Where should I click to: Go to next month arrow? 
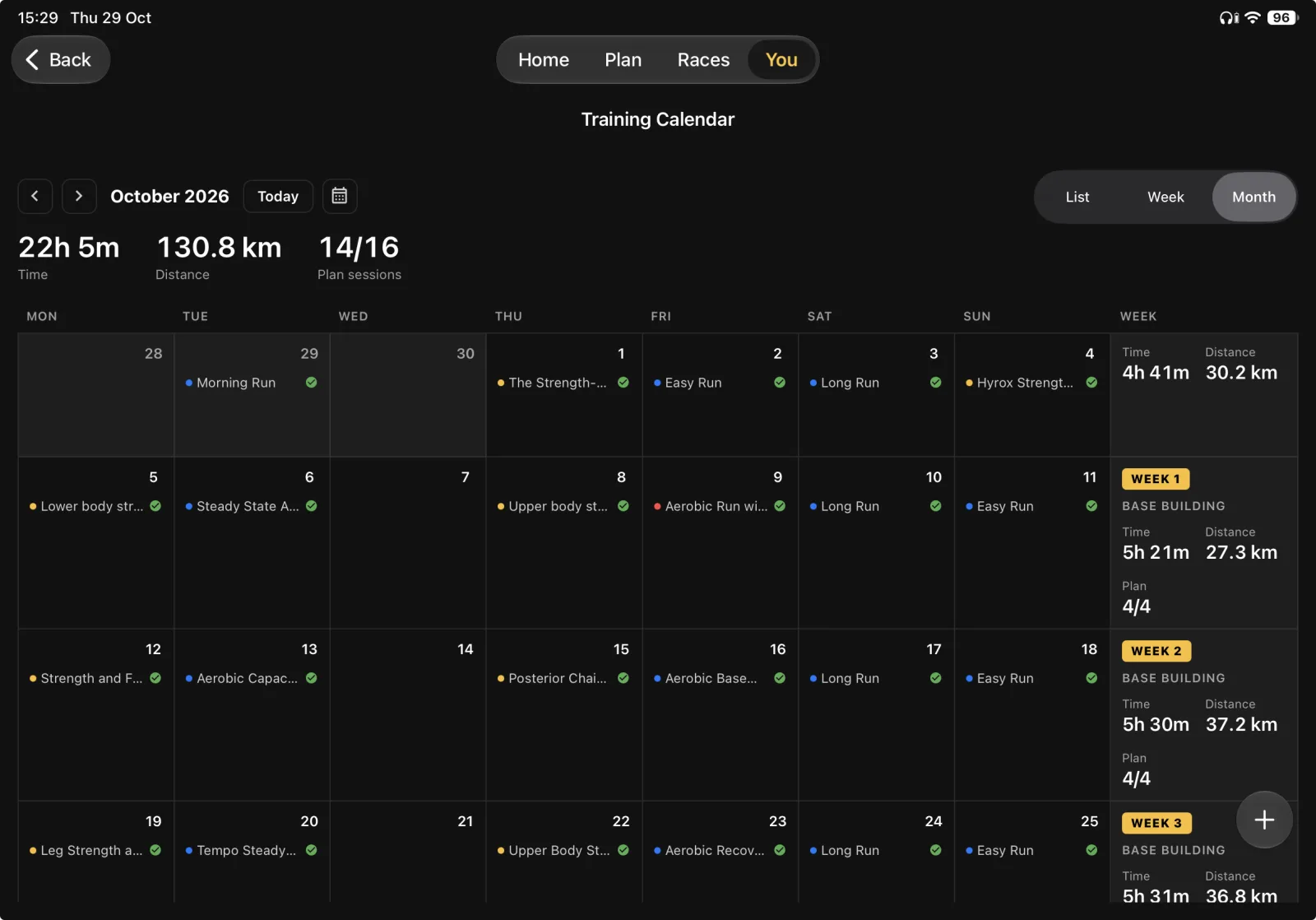coord(79,196)
